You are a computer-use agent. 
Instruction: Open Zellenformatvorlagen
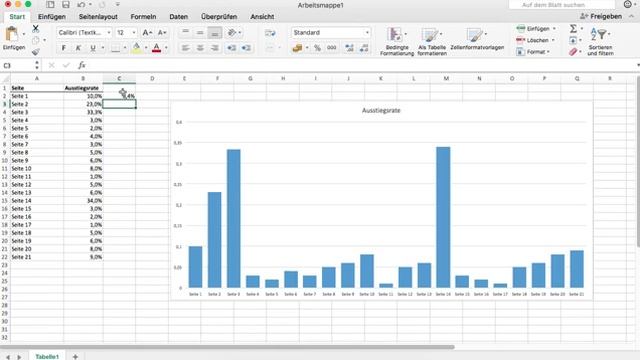pyautogui.click(x=477, y=39)
